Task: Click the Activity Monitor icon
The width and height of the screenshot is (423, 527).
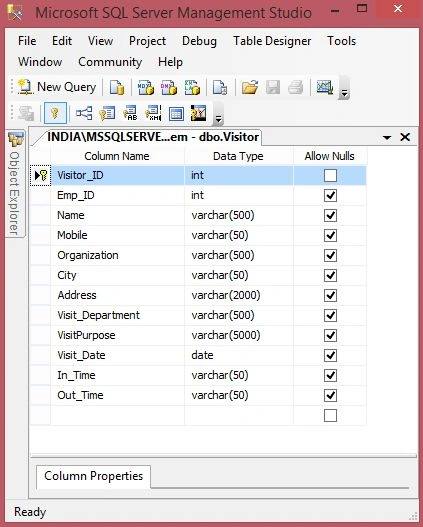Action: 325,87
